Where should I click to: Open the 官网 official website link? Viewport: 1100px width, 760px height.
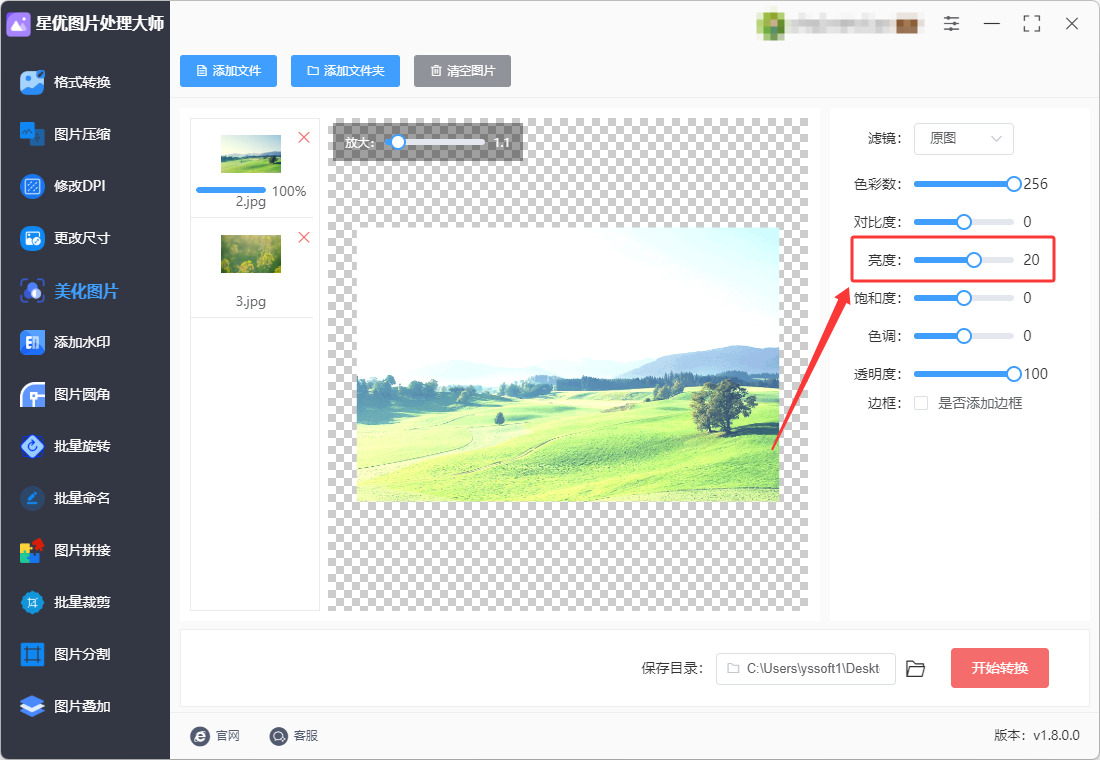(215, 735)
